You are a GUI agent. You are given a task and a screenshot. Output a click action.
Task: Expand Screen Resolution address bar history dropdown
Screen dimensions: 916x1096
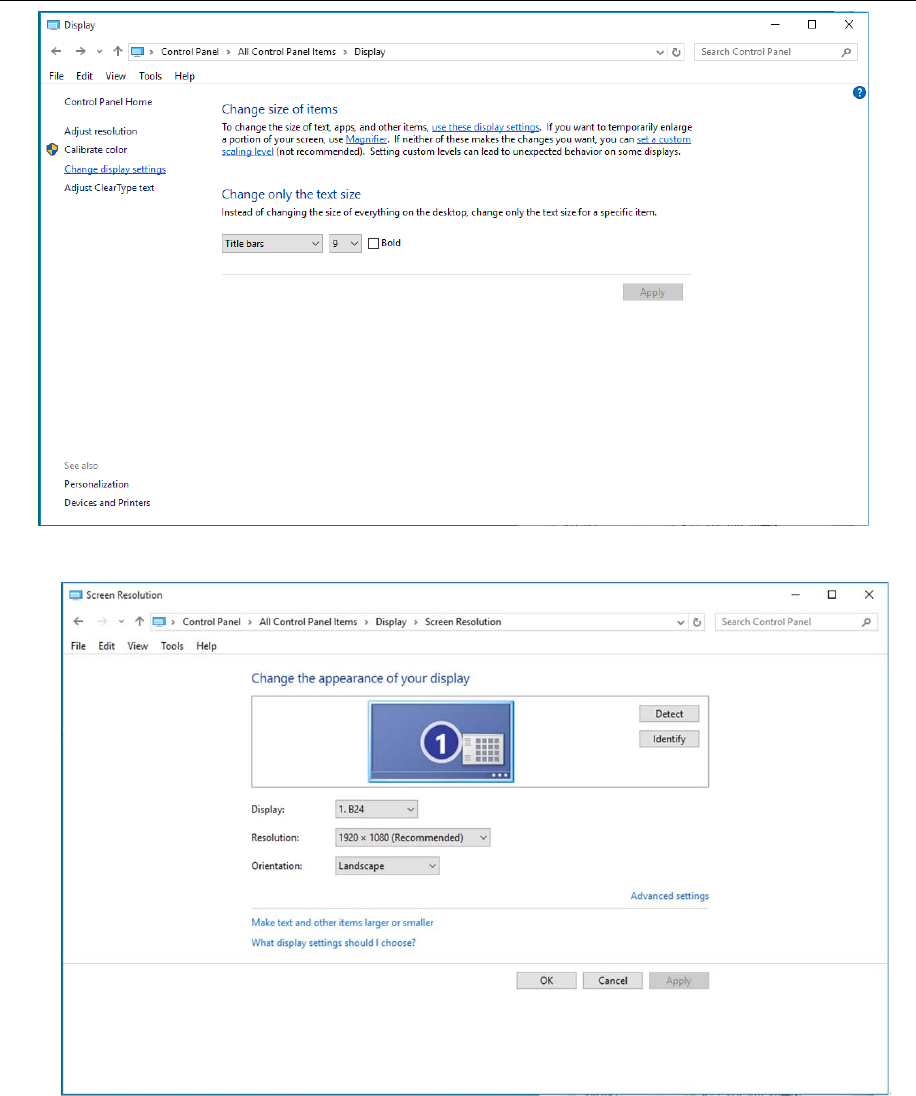click(x=680, y=622)
